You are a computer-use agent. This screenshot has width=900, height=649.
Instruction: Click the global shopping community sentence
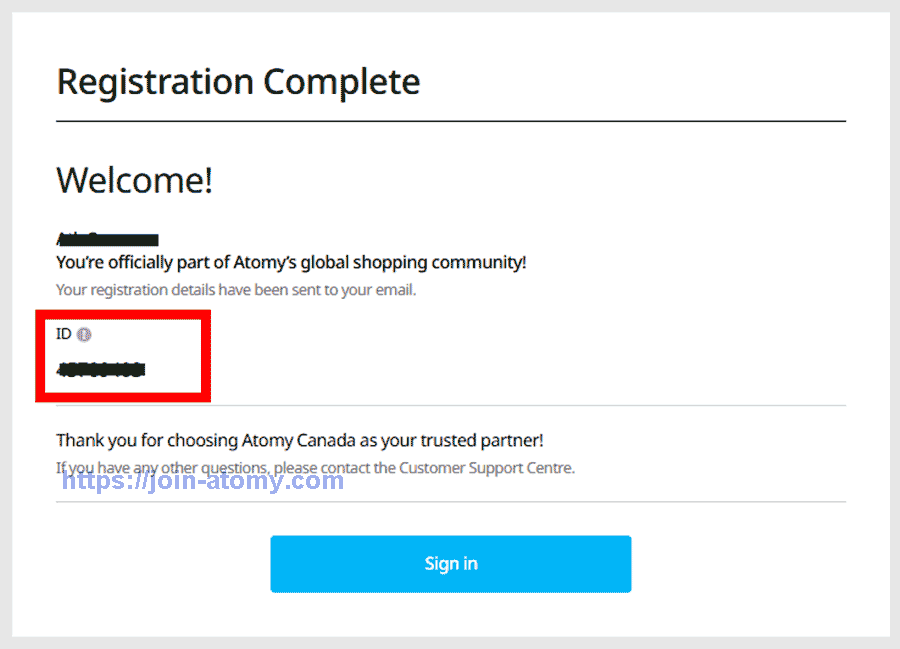point(292,262)
